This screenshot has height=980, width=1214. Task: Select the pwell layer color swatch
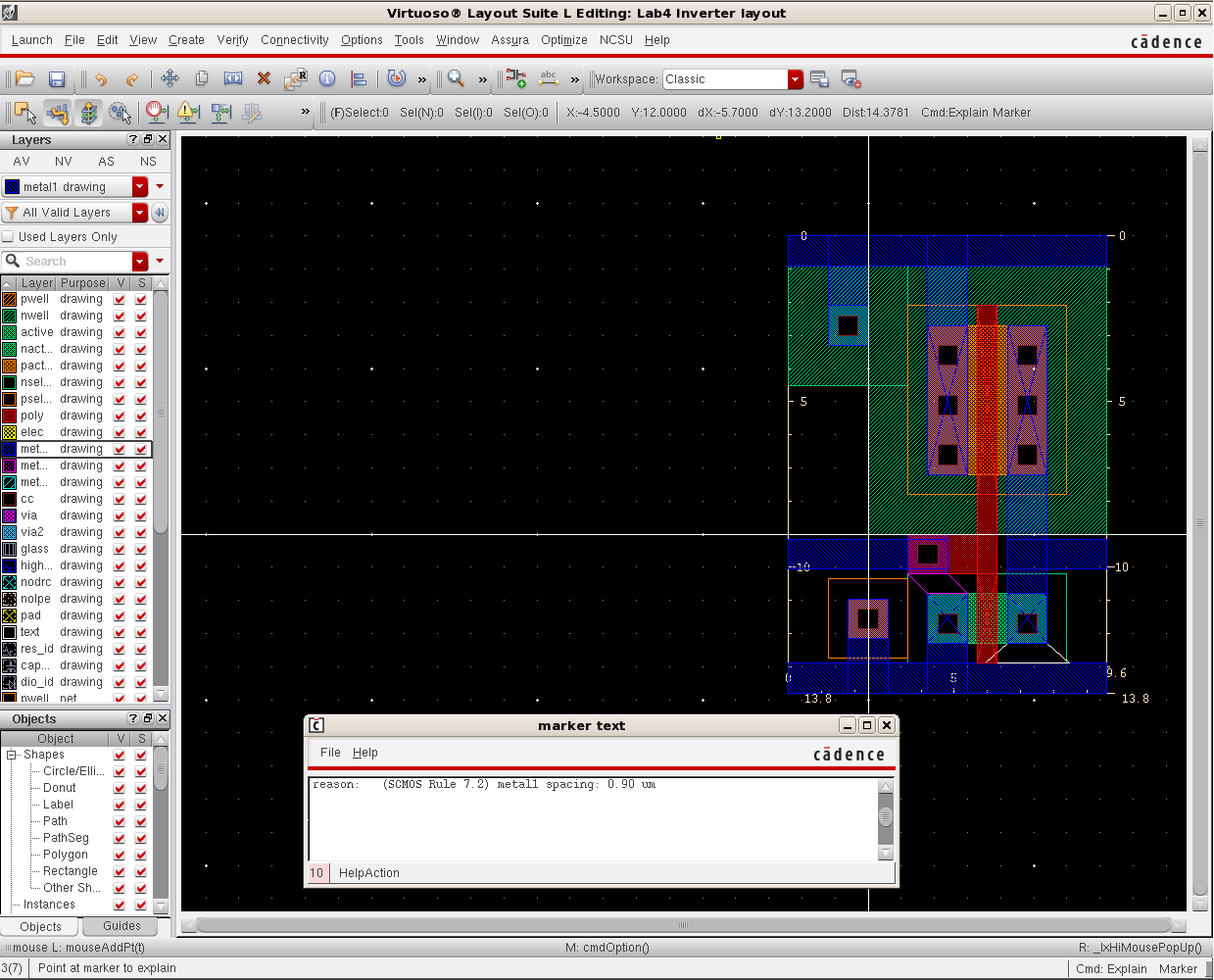click(9, 299)
